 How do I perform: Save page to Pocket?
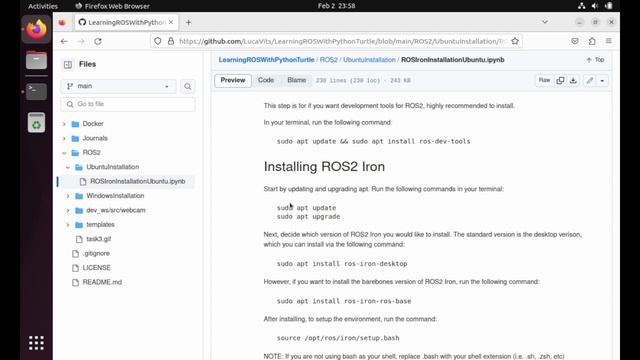click(575, 41)
